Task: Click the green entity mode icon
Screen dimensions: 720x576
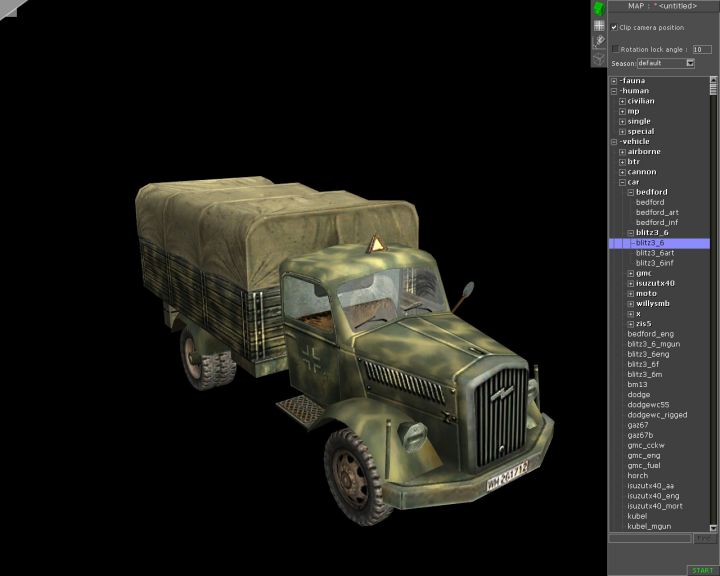Action: click(598, 8)
